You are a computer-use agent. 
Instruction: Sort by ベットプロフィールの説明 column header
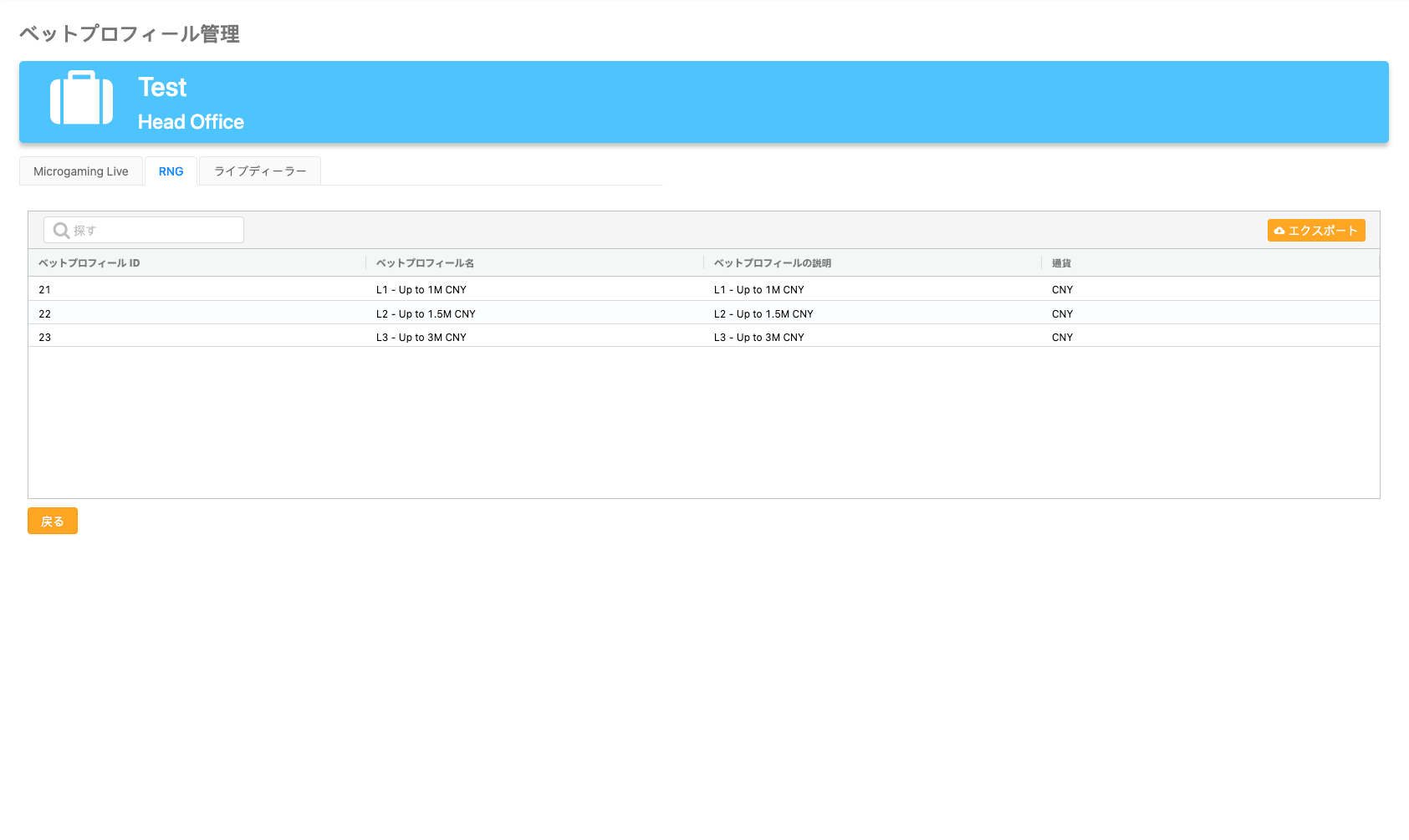coord(772,263)
